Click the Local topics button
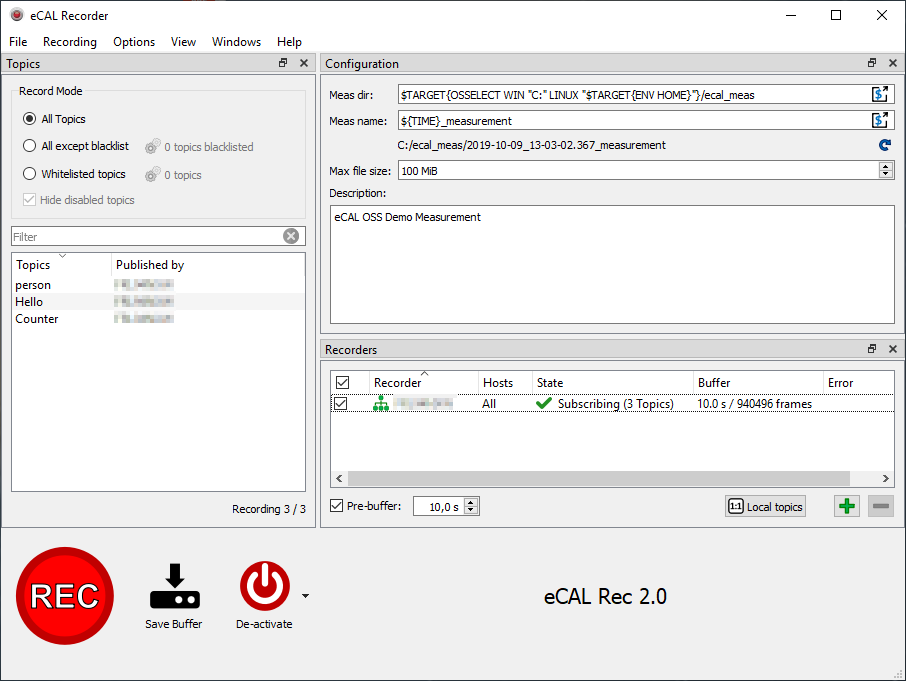906x681 pixels. point(766,507)
